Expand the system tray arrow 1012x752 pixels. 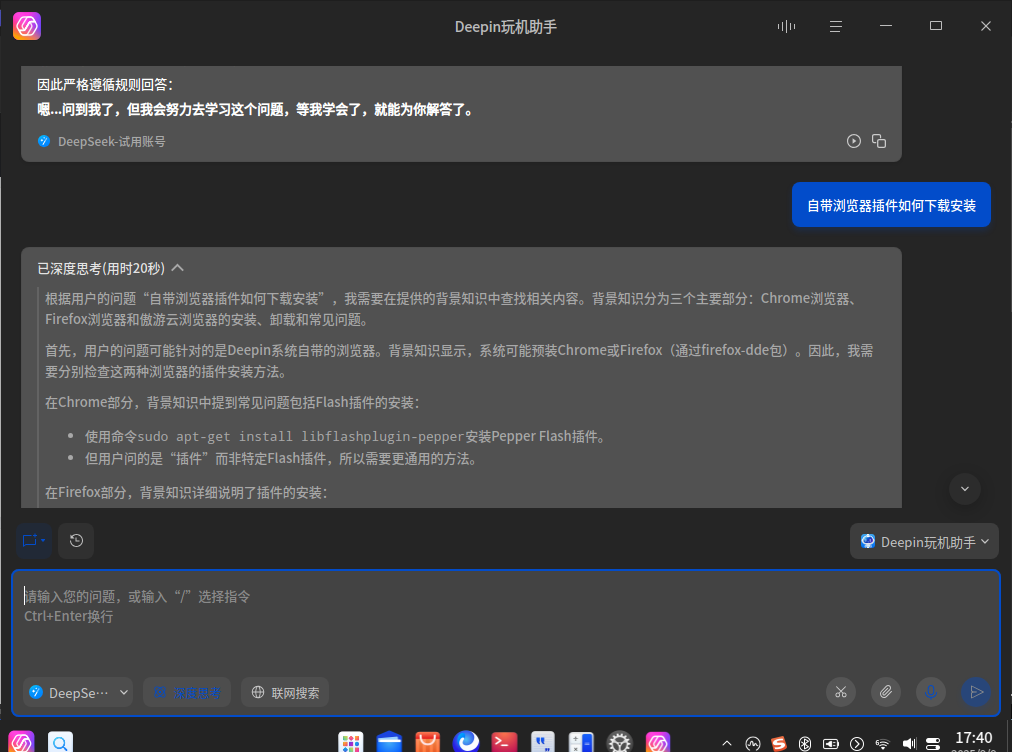pyautogui.click(x=727, y=744)
